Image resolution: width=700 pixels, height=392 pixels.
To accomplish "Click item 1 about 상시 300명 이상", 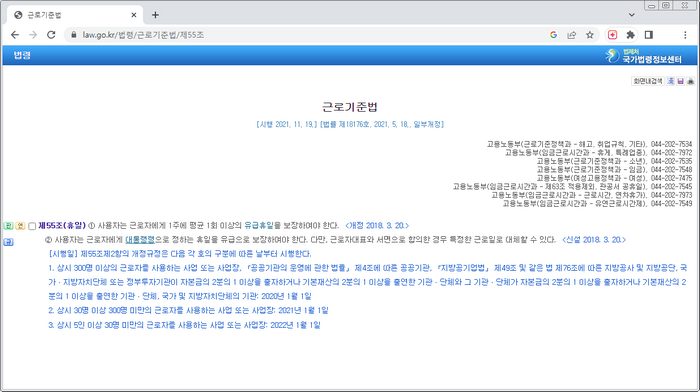I will [367, 282].
